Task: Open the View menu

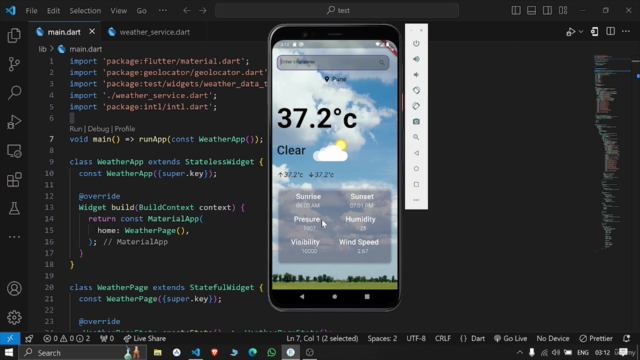Action: point(118,11)
